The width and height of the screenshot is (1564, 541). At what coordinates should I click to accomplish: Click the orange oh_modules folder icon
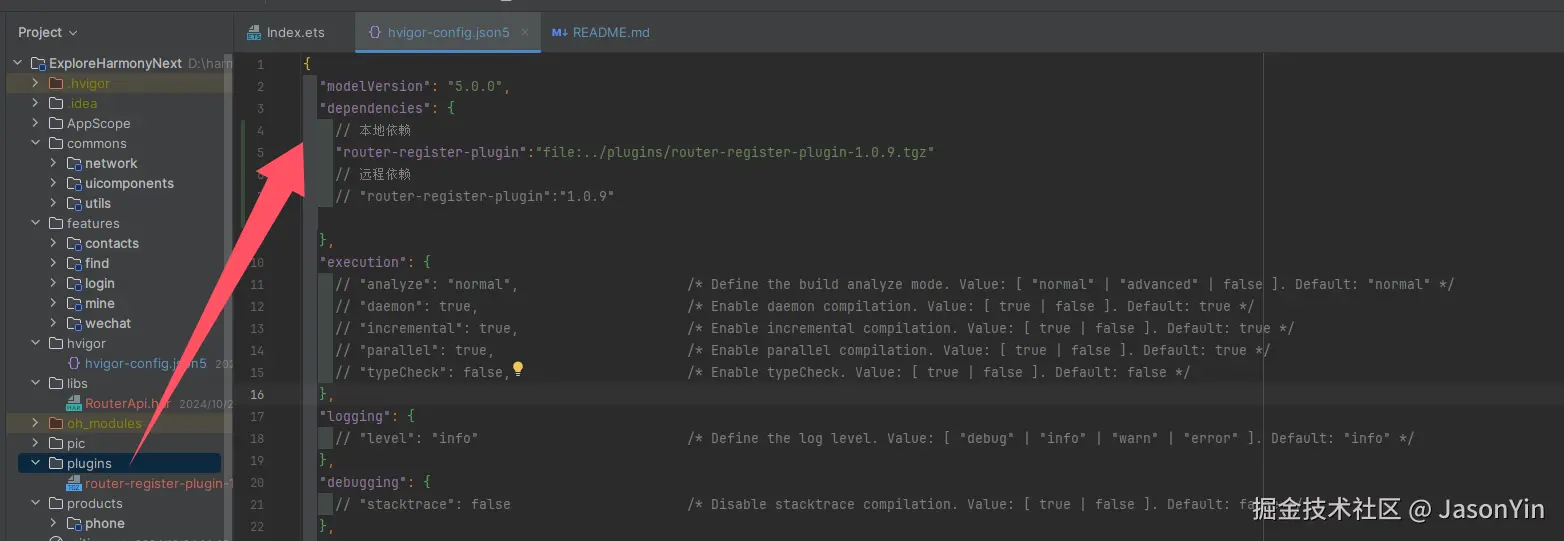point(56,423)
